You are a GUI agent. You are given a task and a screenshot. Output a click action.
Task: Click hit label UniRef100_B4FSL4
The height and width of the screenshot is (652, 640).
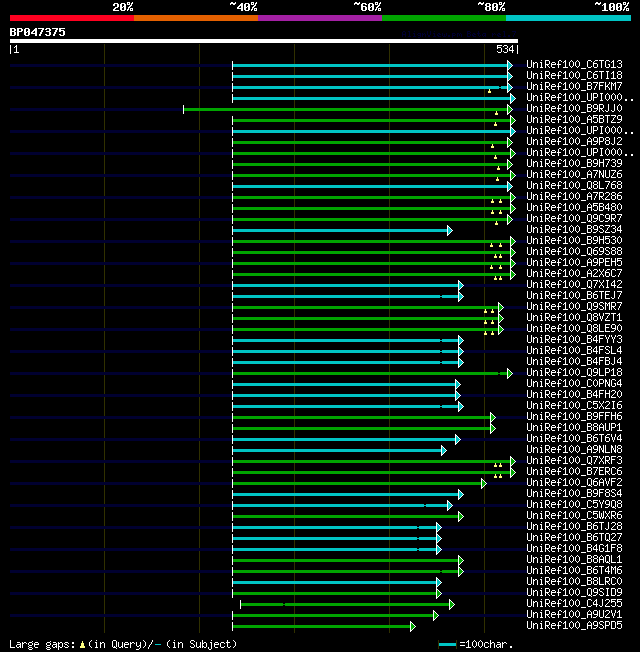point(574,351)
